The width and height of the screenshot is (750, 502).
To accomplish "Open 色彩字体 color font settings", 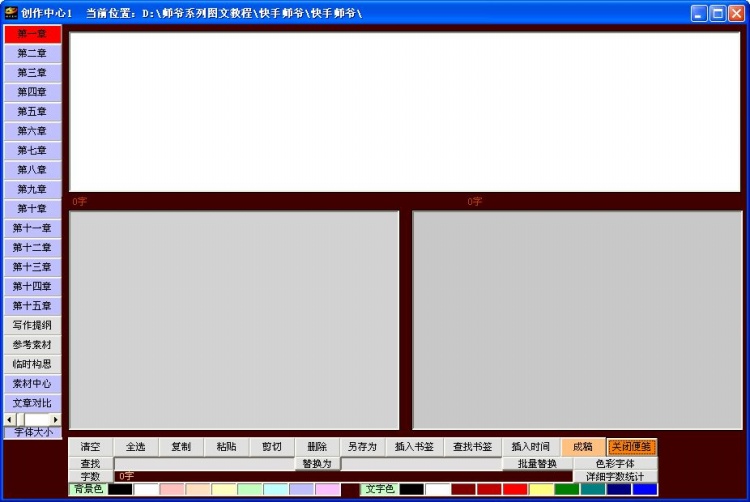I will (615, 464).
